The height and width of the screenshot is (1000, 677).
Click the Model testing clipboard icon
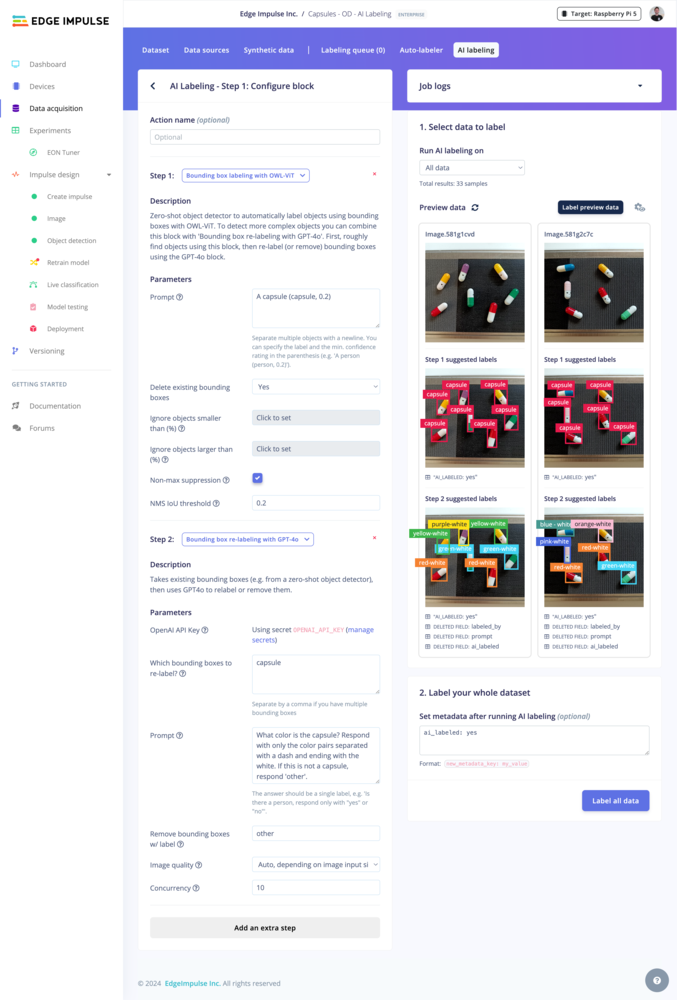(33, 307)
